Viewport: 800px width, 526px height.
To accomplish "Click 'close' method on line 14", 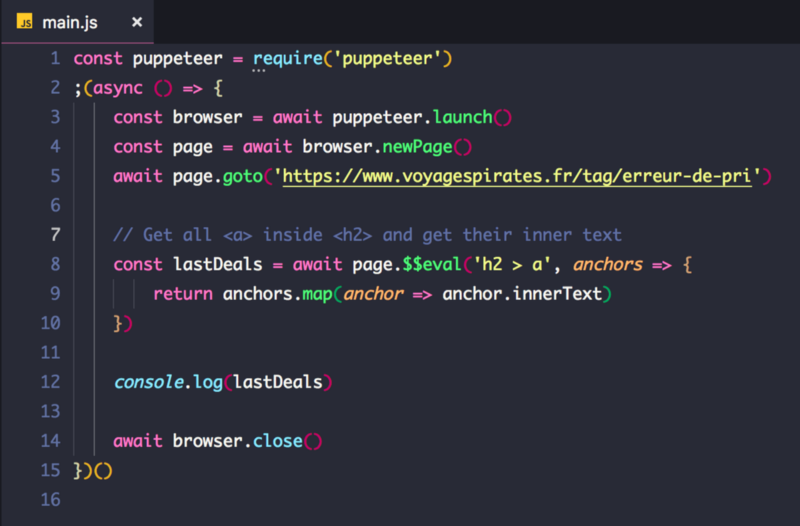I will click(278, 441).
